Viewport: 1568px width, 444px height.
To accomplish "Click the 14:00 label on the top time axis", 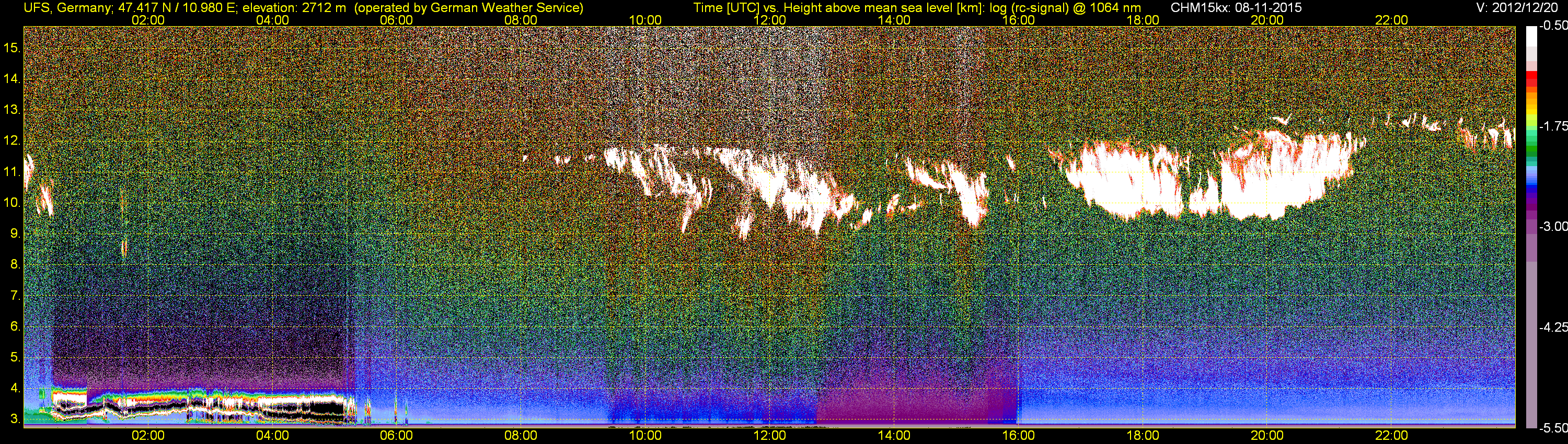I will tap(894, 20).
